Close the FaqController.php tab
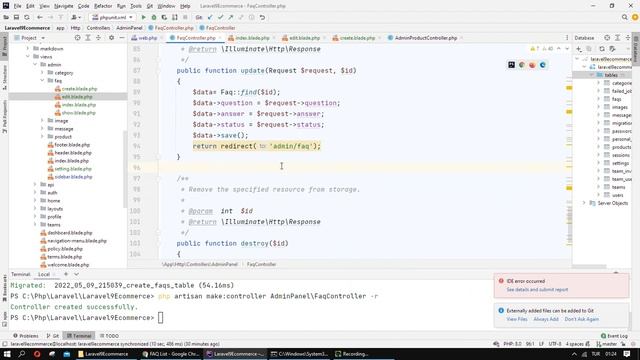This screenshot has height=360, width=640. (220, 38)
